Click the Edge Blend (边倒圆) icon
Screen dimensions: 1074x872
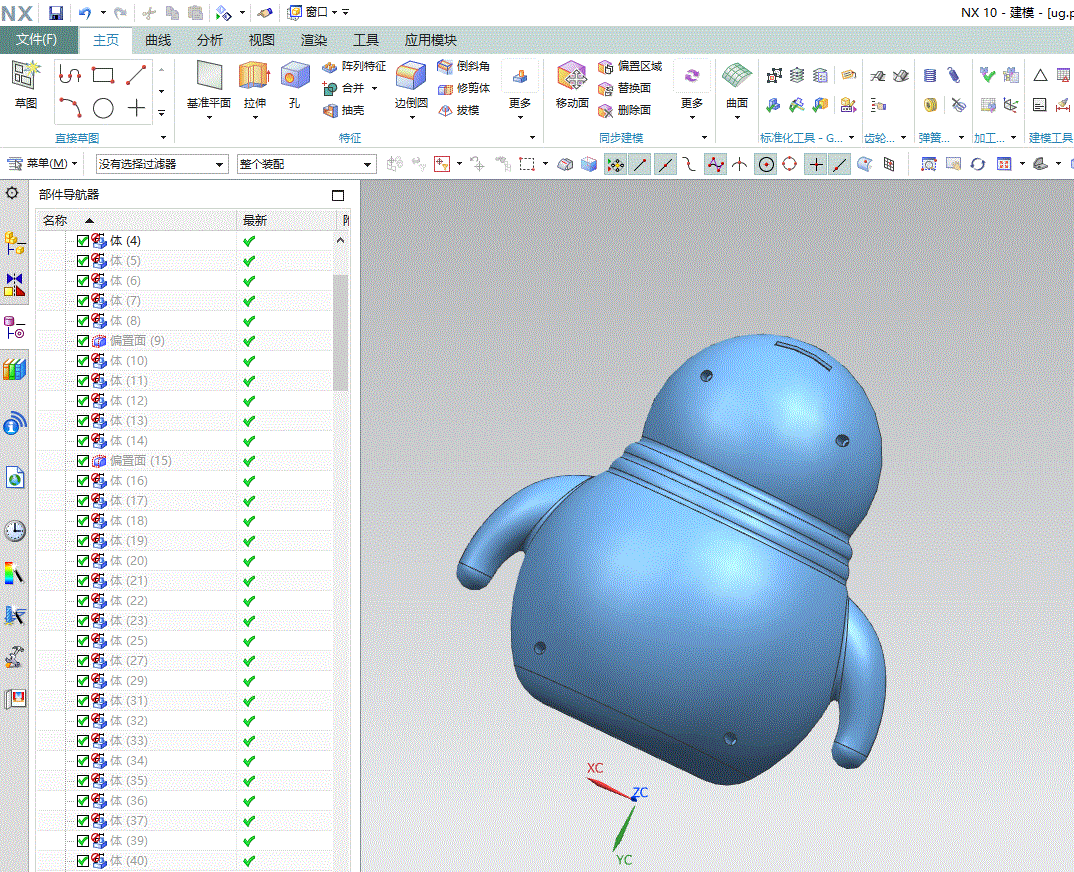(411, 77)
